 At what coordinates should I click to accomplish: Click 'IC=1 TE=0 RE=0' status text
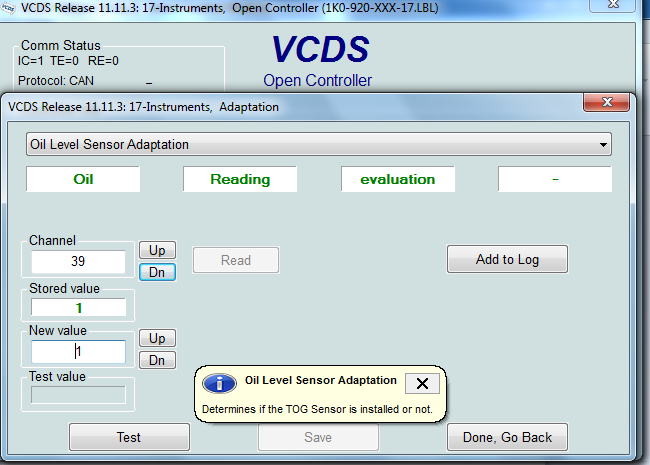tap(68, 61)
